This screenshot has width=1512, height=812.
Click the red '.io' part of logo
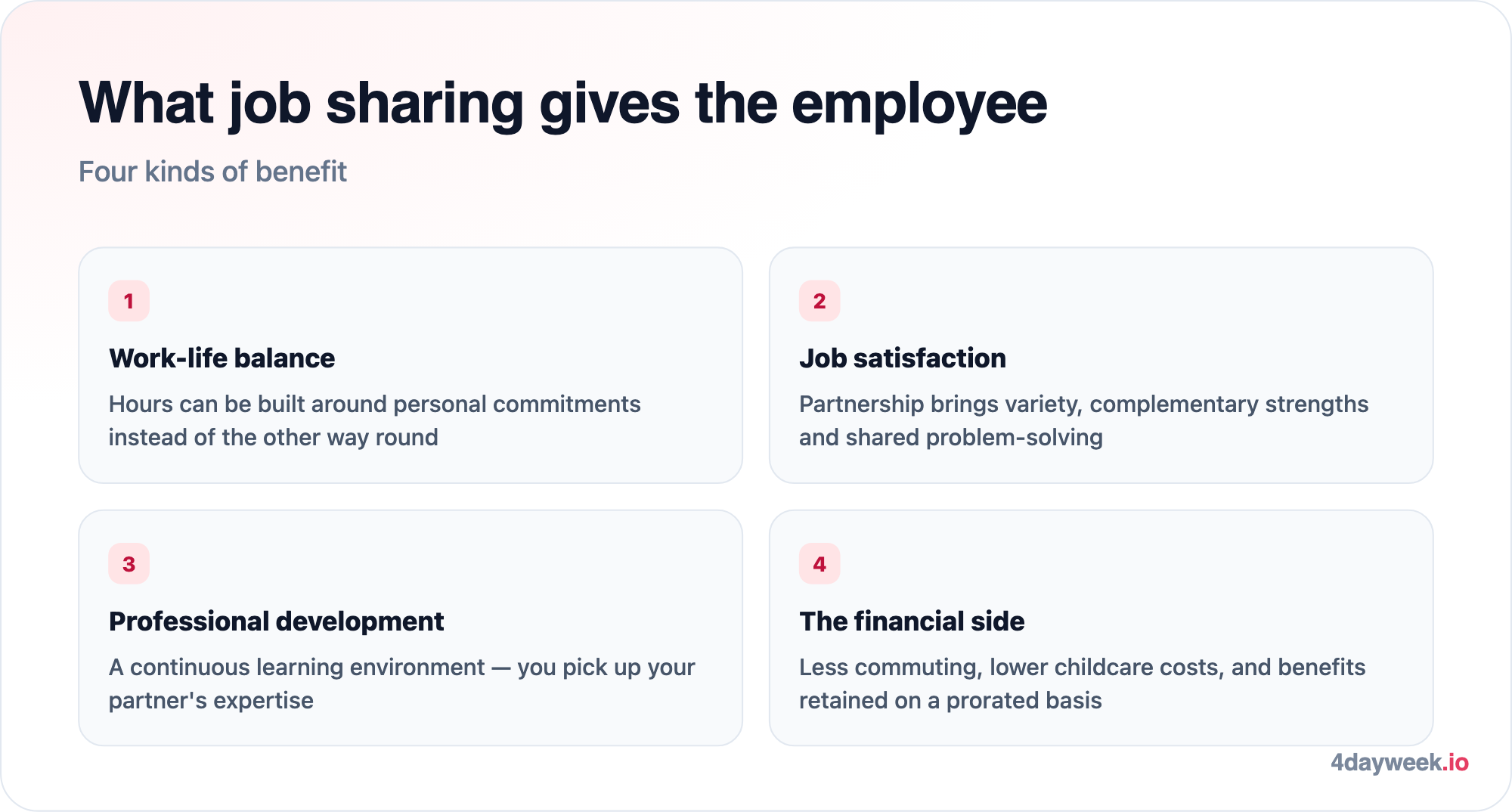point(1456,762)
